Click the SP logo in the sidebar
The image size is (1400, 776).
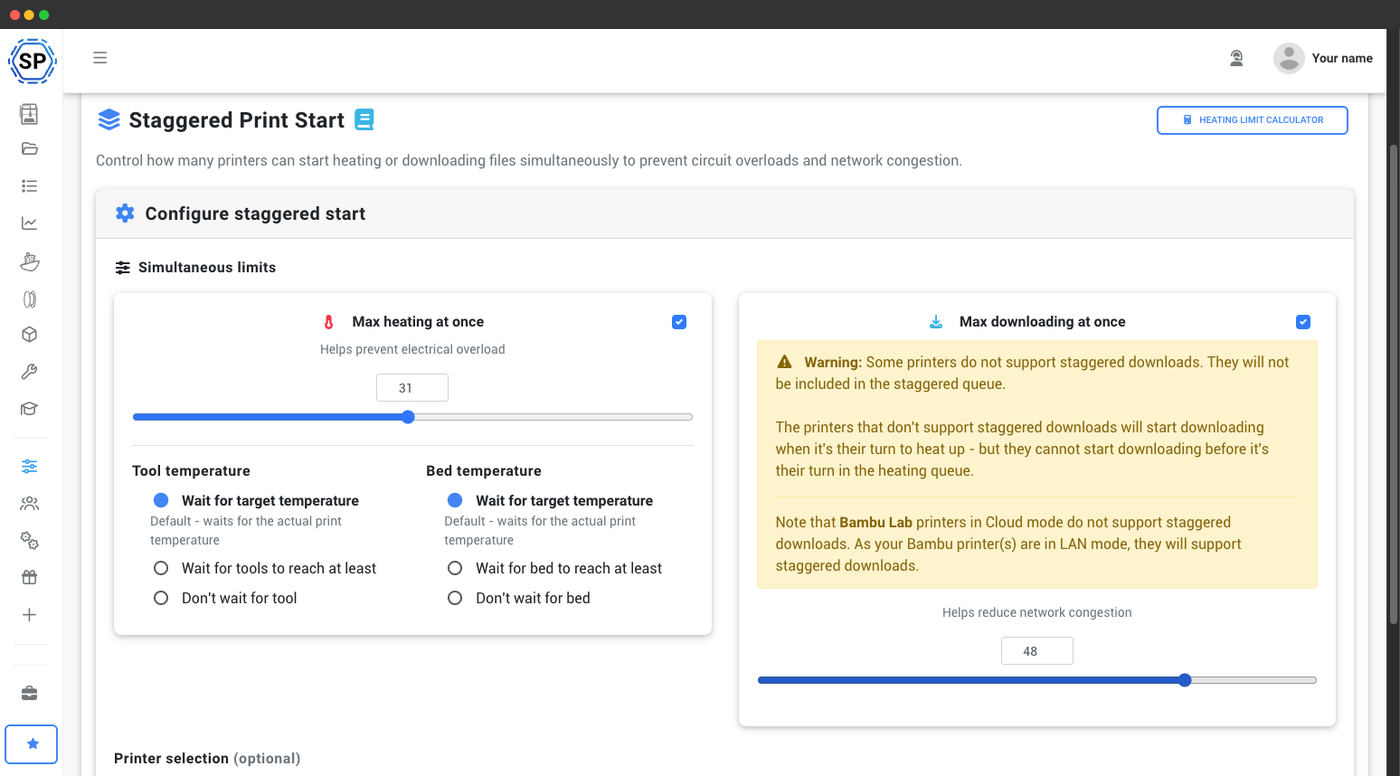tap(32, 61)
